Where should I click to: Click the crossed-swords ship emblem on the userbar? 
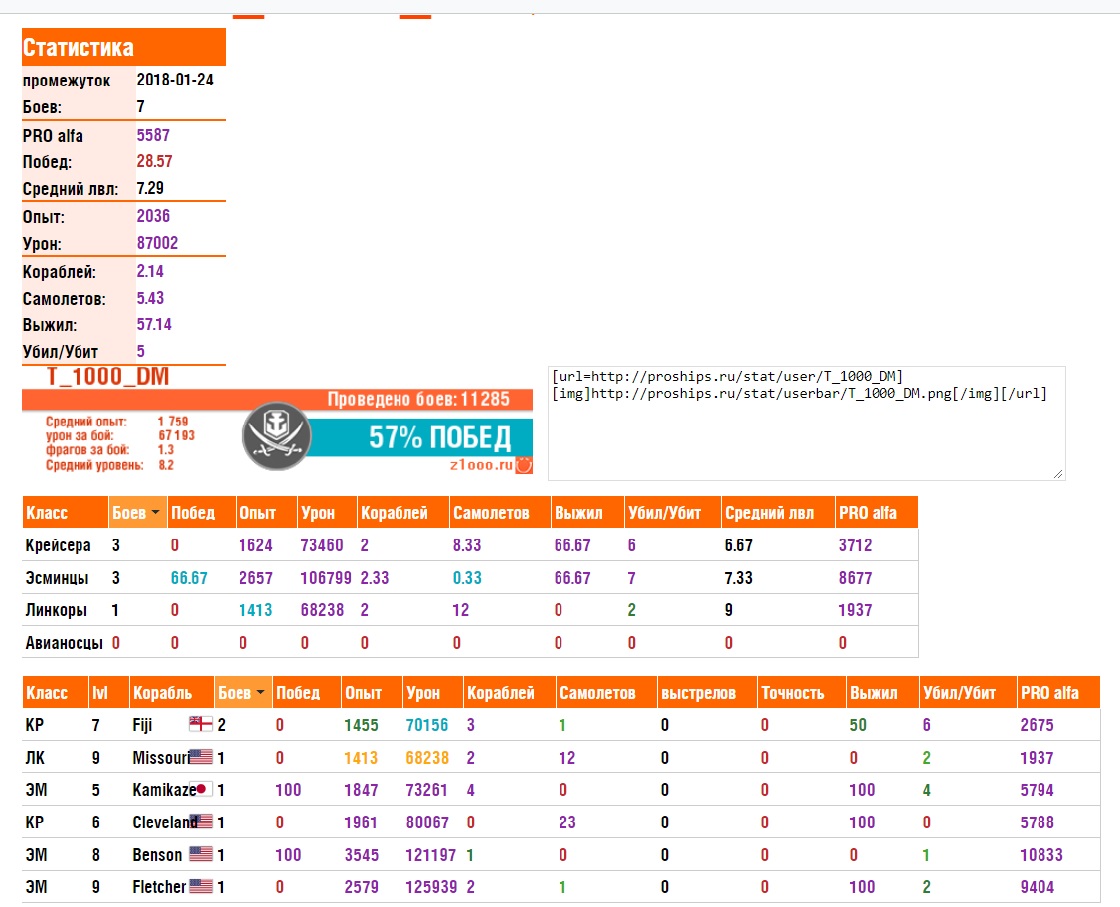pyautogui.click(x=276, y=436)
